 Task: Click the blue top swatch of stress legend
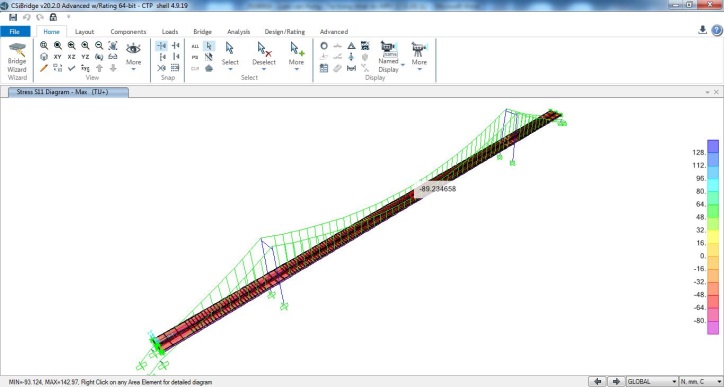[x=713, y=146]
